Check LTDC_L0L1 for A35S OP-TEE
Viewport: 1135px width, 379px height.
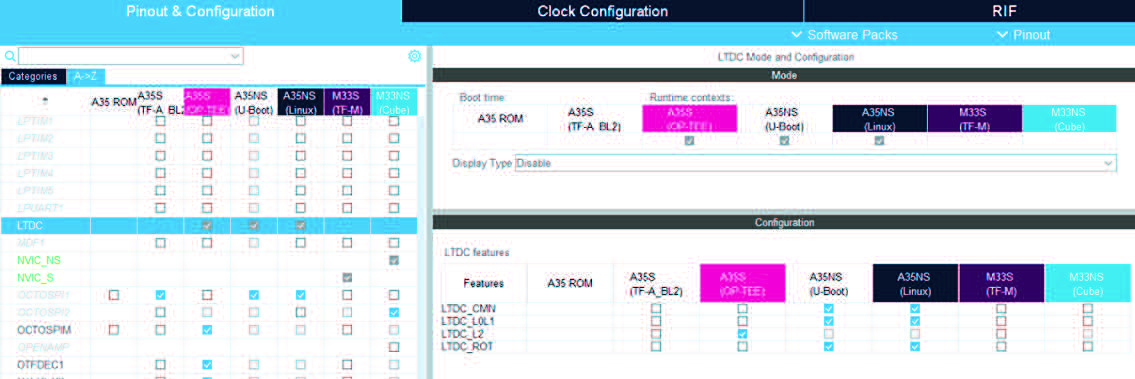[743, 321]
